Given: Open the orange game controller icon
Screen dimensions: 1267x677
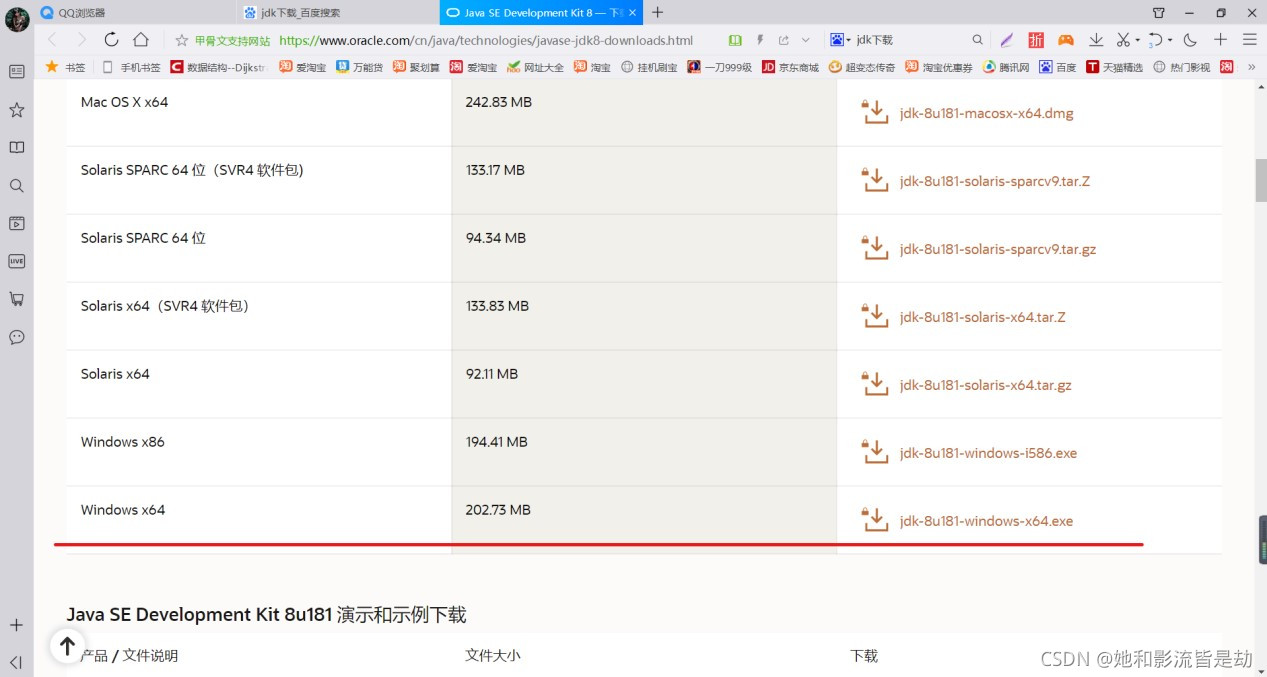Looking at the screenshot, I should pos(1066,40).
